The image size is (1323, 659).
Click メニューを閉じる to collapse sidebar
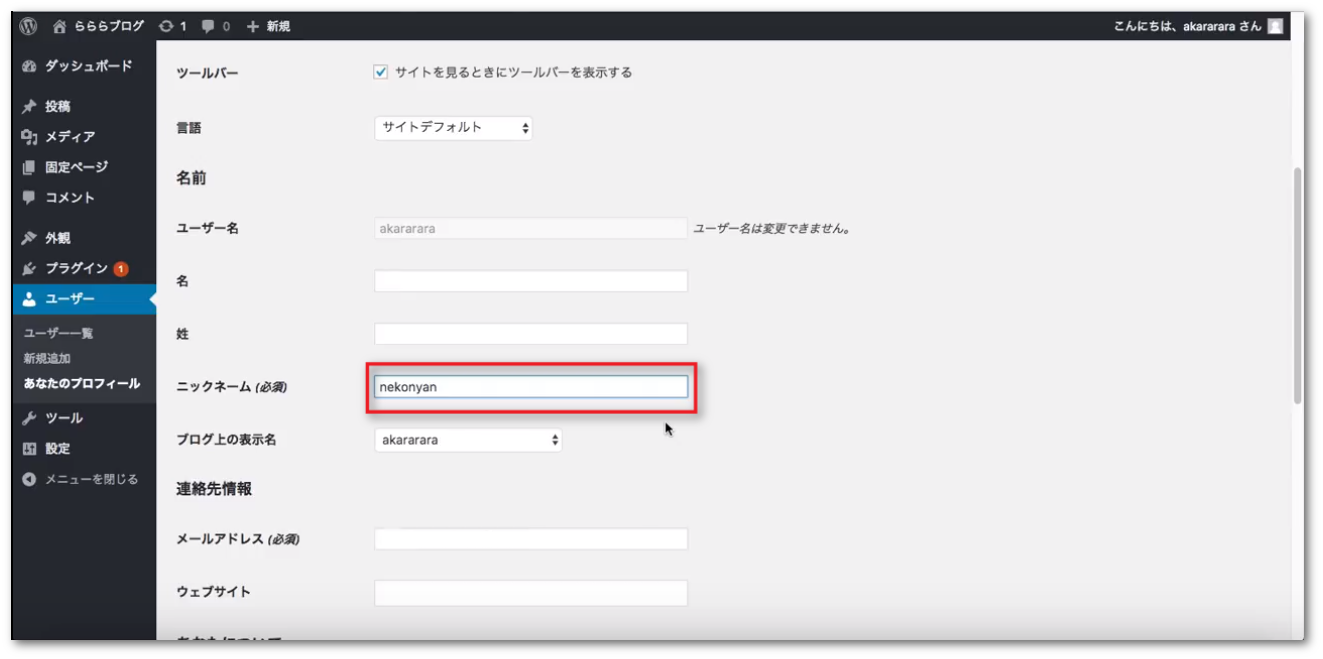pyautogui.click(x=92, y=479)
